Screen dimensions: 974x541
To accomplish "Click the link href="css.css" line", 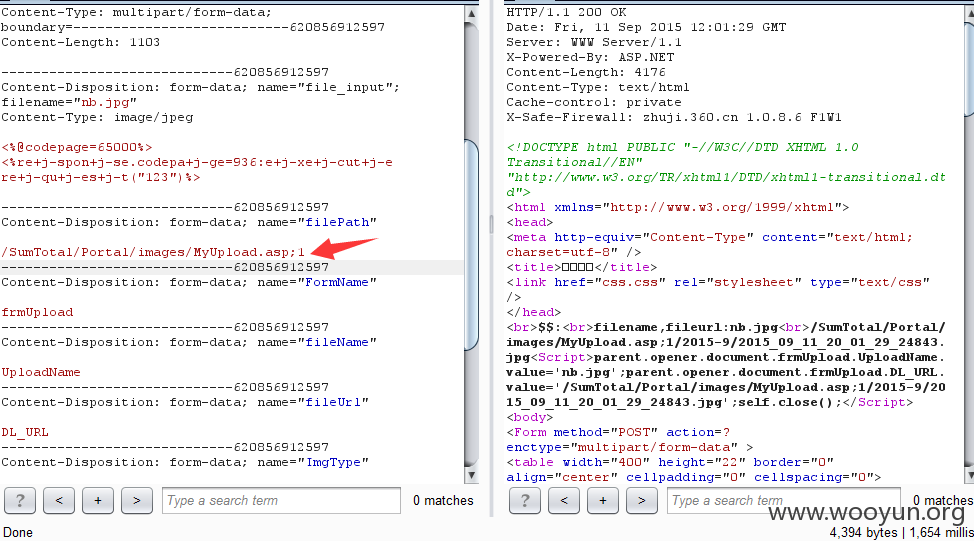I will tap(718, 282).
